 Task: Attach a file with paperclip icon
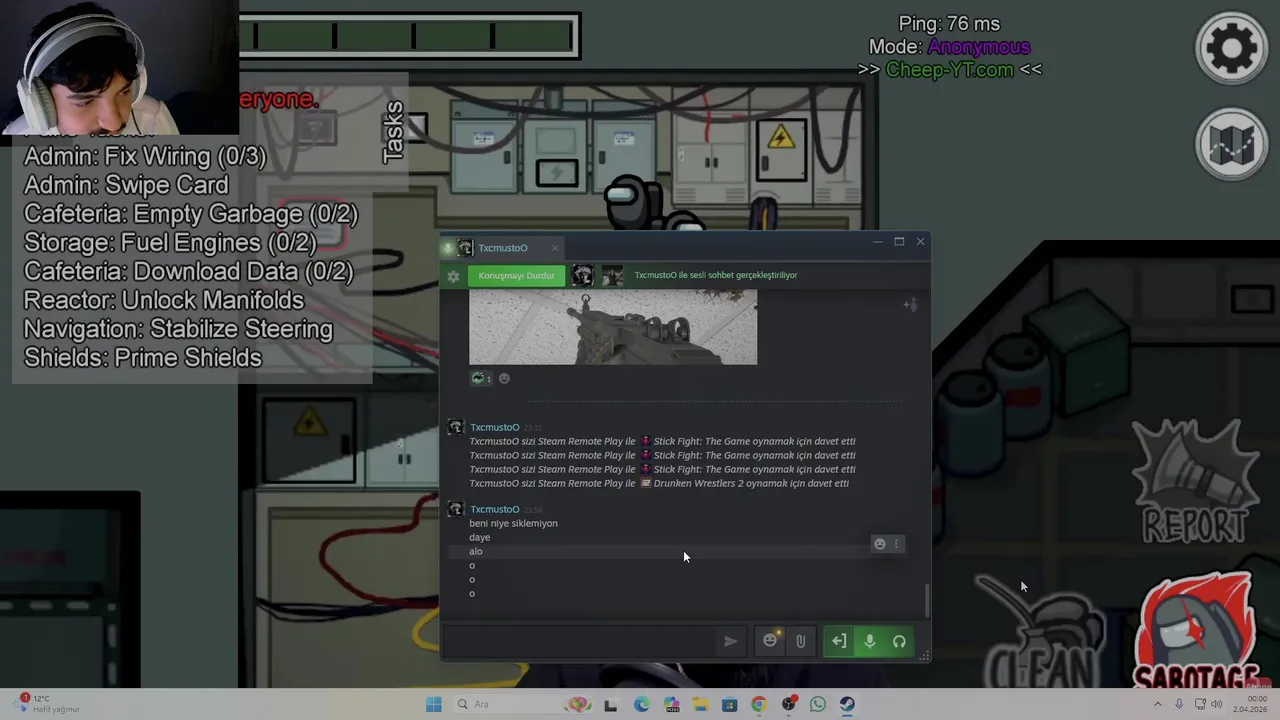tap(800, 642)
